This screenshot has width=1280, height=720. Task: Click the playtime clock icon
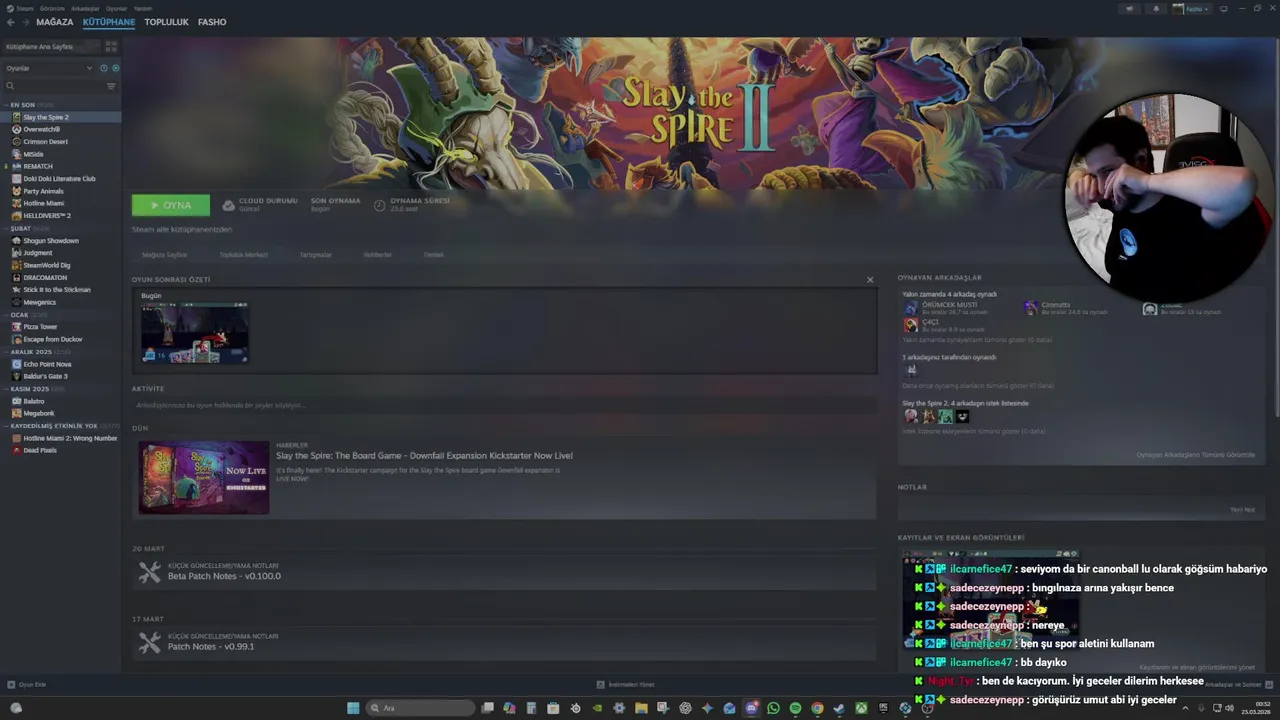click(x=380, y=205)
